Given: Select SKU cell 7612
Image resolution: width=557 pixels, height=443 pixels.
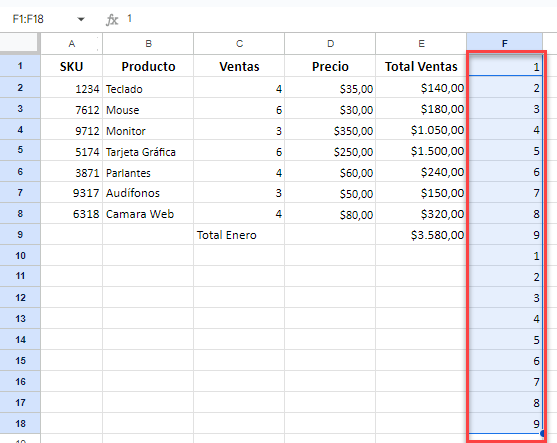Looking at the screenshot, I should [x=72, y=108].
